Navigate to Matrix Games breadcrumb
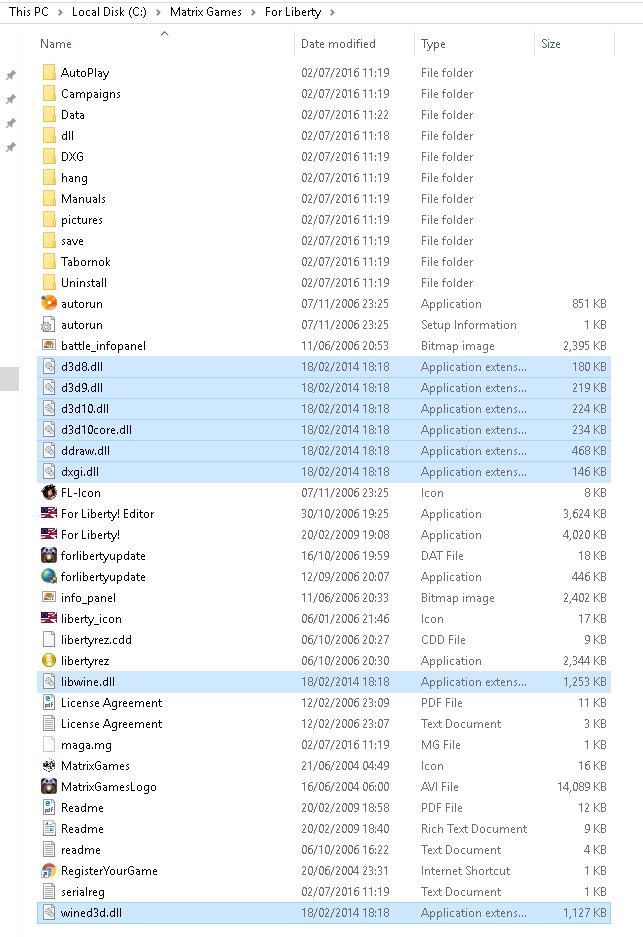Screen dimensions: 643x937 click(206, 12)
